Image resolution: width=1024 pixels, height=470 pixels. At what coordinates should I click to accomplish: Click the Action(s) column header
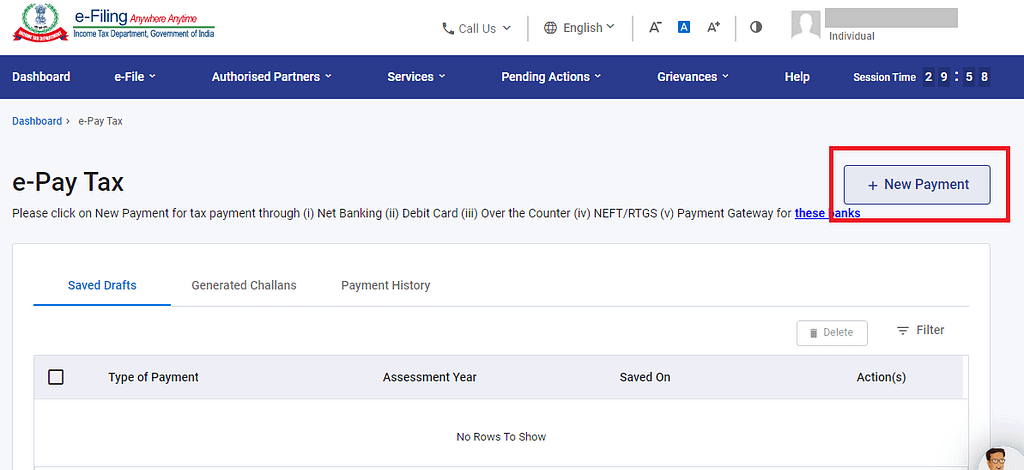click(x=881, y=377)
